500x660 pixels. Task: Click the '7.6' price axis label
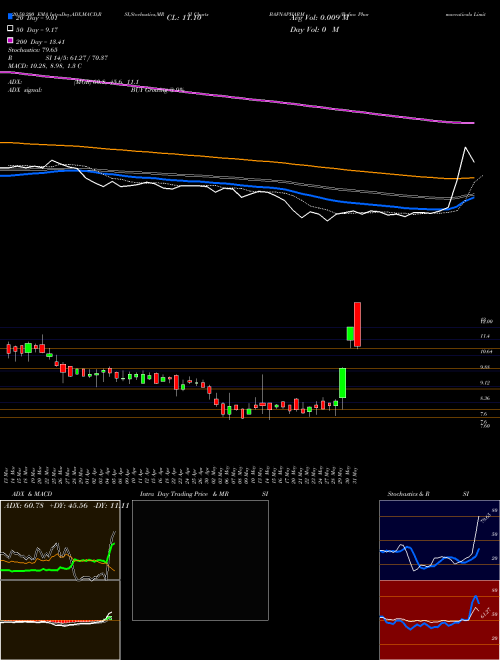[x=484, y=414]
